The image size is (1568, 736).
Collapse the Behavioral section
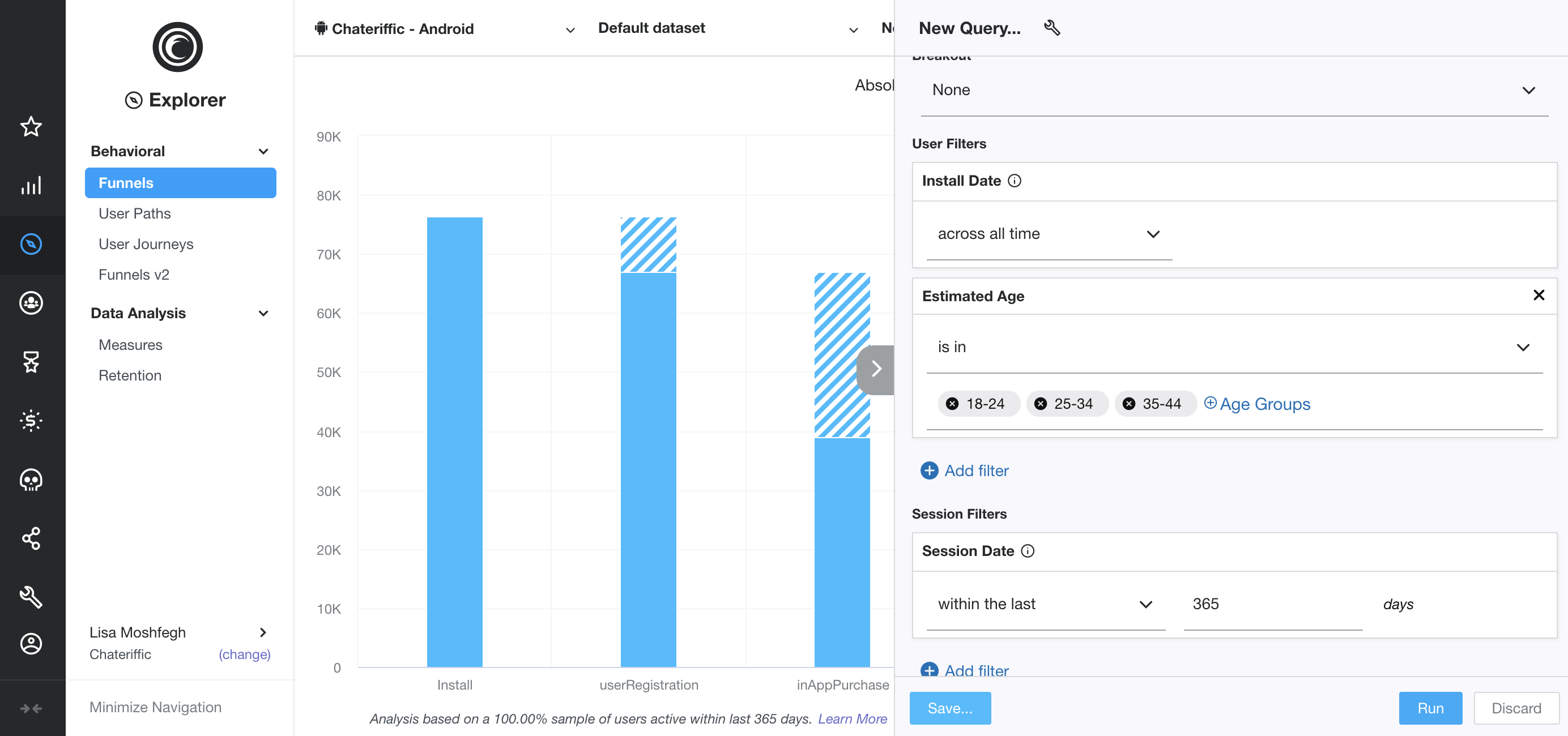pyautogui.click(x=263, y=152)
